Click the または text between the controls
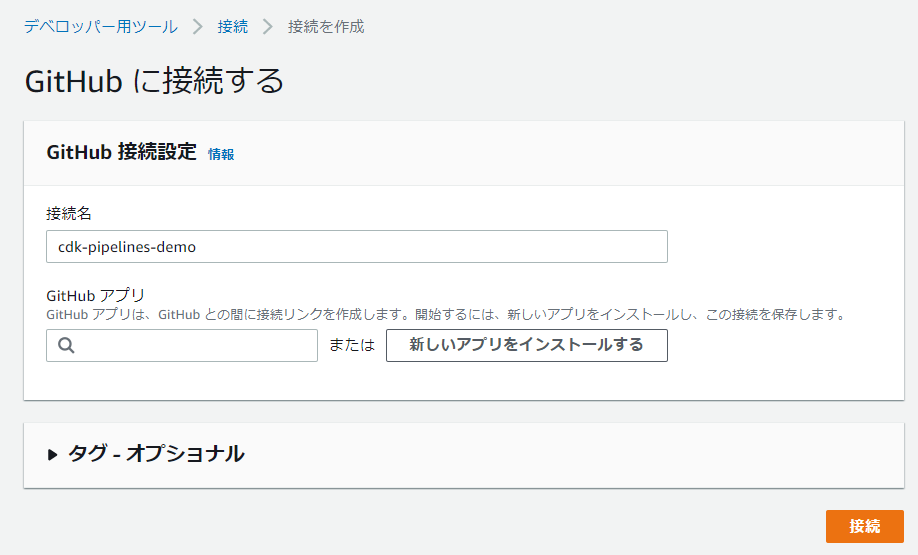918x555 pixels. coord(352,345)
